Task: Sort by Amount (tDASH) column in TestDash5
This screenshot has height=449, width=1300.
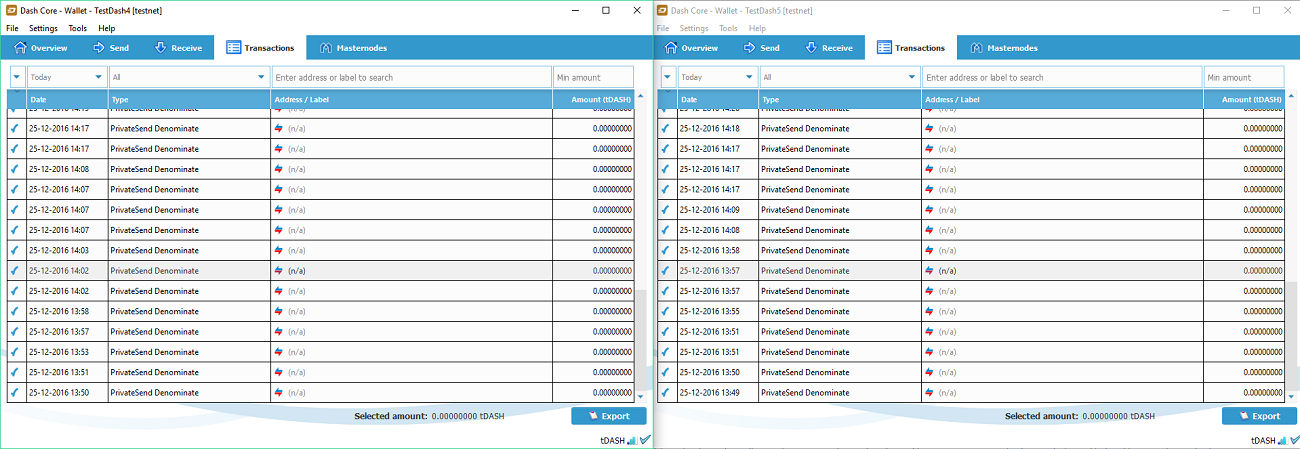Action: coord(1243,100)
